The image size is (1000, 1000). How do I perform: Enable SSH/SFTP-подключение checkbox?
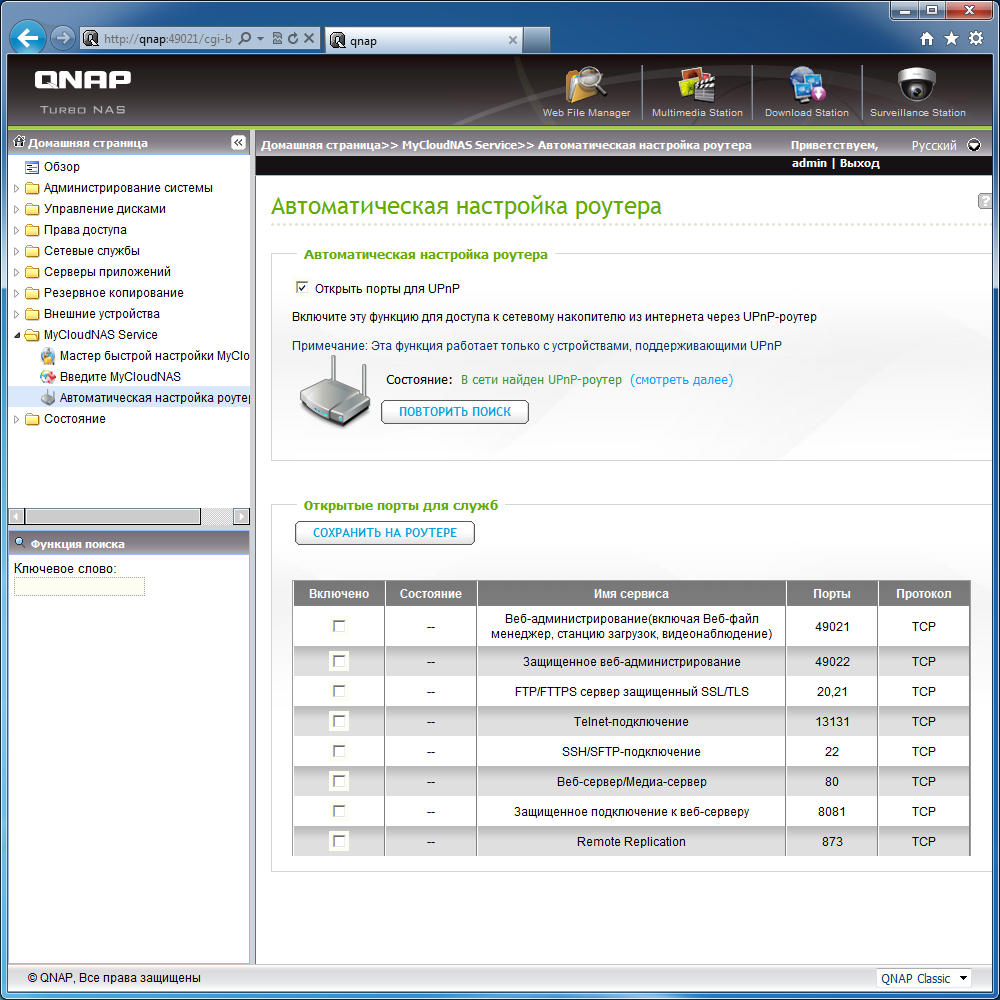(x=339, y=751)
